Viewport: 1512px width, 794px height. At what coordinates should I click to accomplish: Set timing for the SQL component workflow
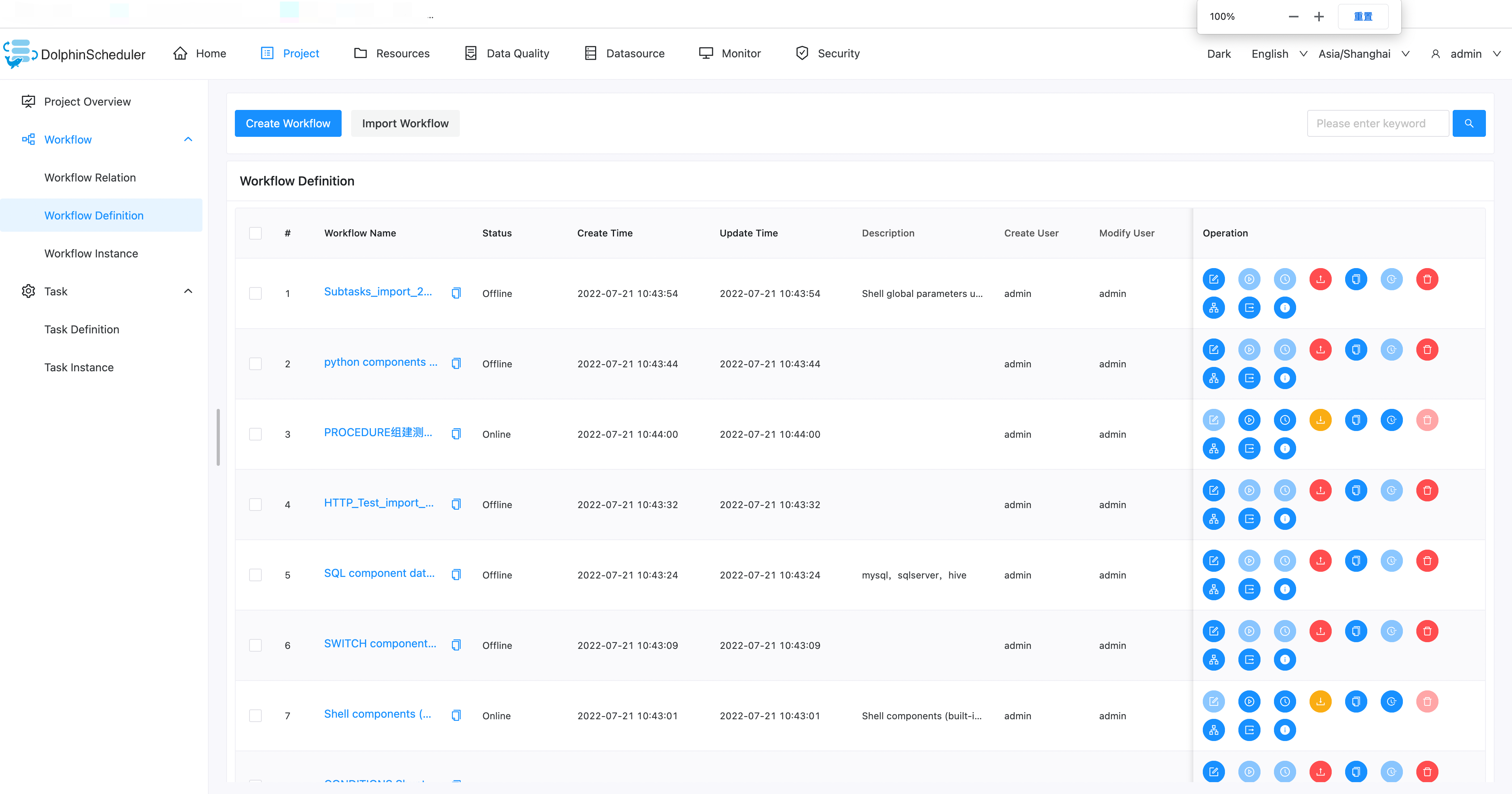pyautogui.click(x=1285, y=560)
